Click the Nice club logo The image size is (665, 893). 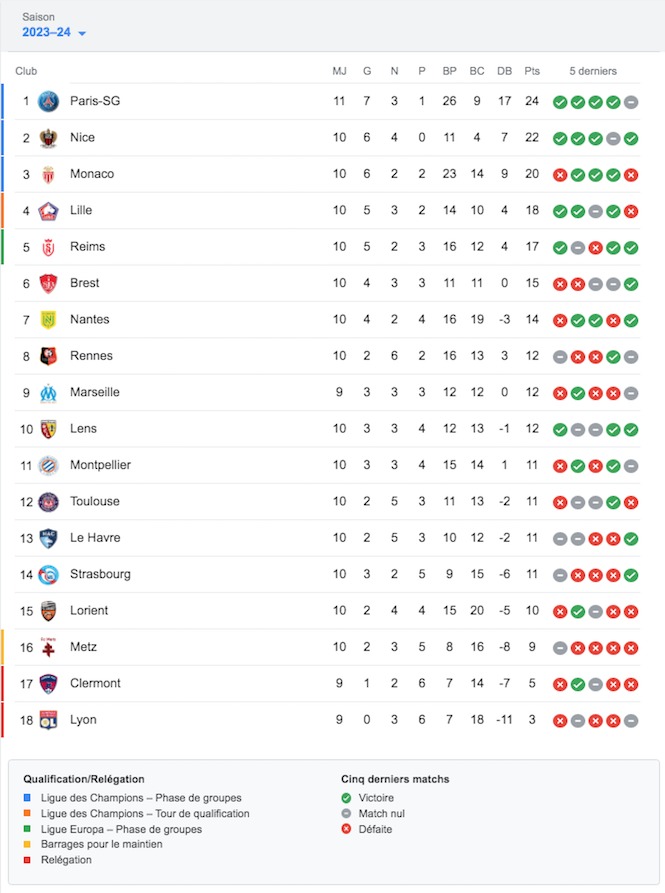48,138
